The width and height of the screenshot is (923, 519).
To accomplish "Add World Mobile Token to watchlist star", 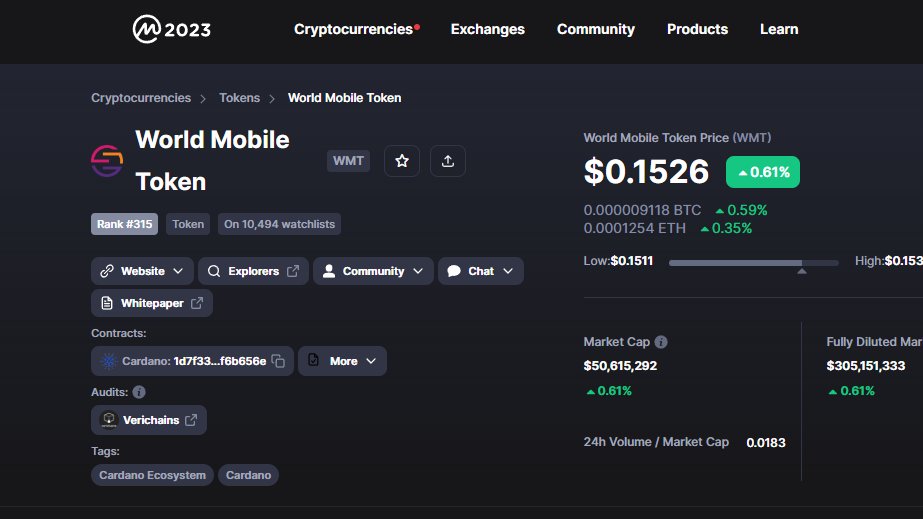I will pyautogui.click(x=402, y=161).
